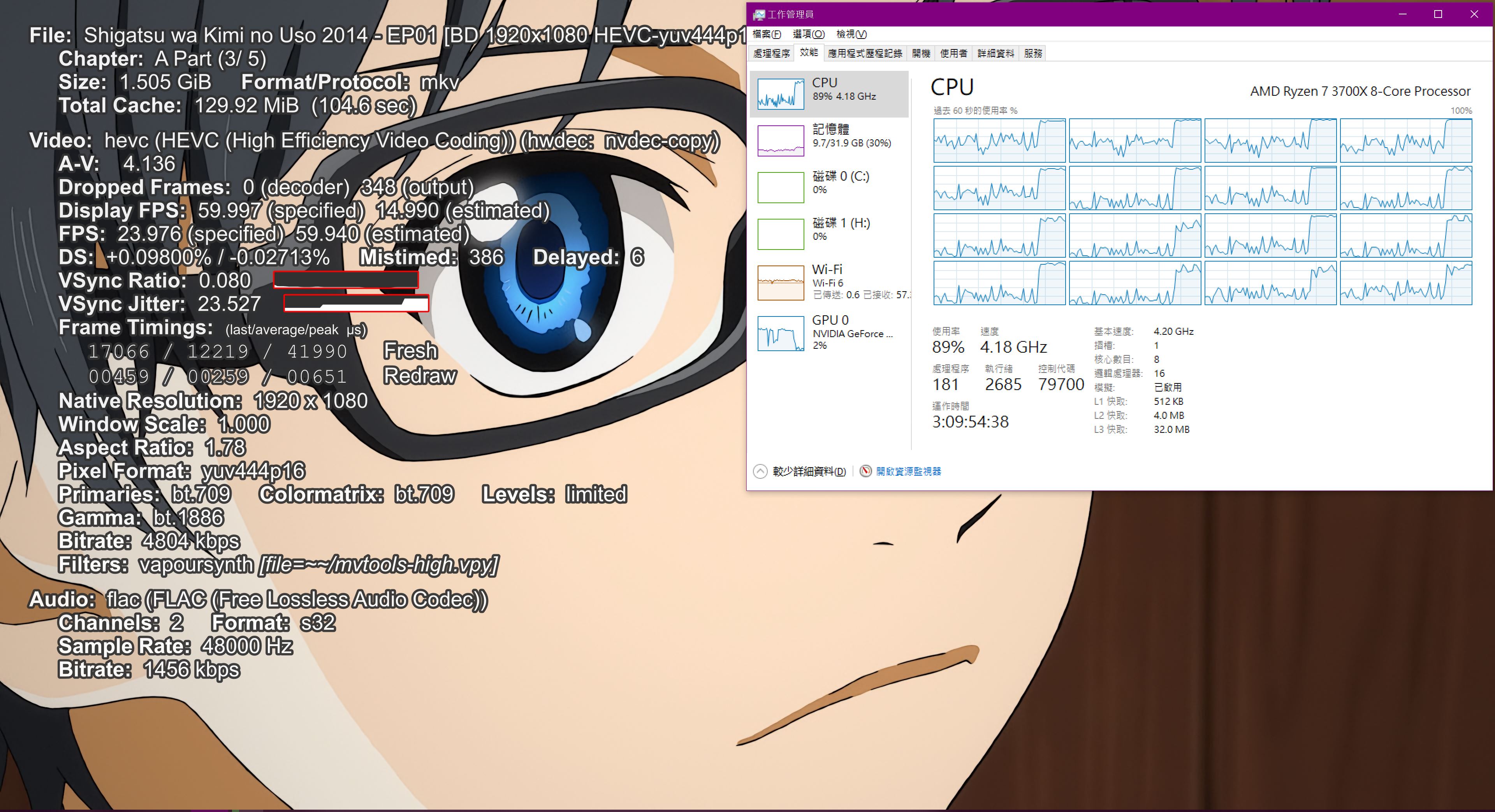This screenshot has width=1495, height=812.
Task: Open the 檢視(V) menu
Action: pos(851,34)
